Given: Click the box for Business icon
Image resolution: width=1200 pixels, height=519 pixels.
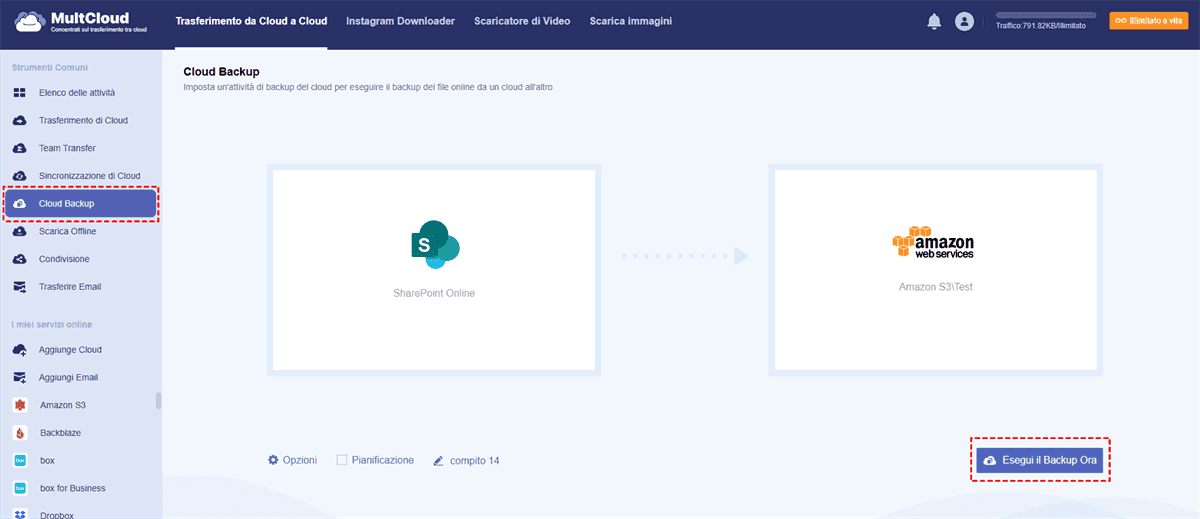Looking at the screenshot, I should tap(20, 488).
